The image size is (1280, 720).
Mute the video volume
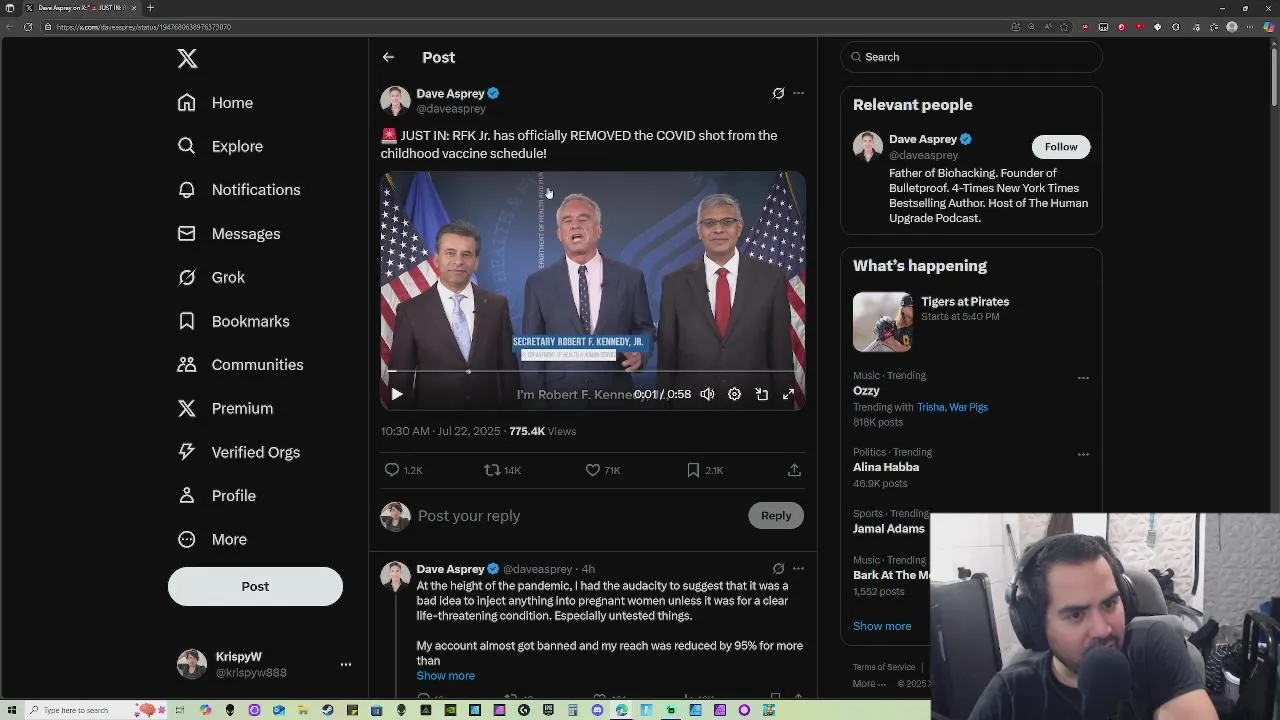point(707,394)
